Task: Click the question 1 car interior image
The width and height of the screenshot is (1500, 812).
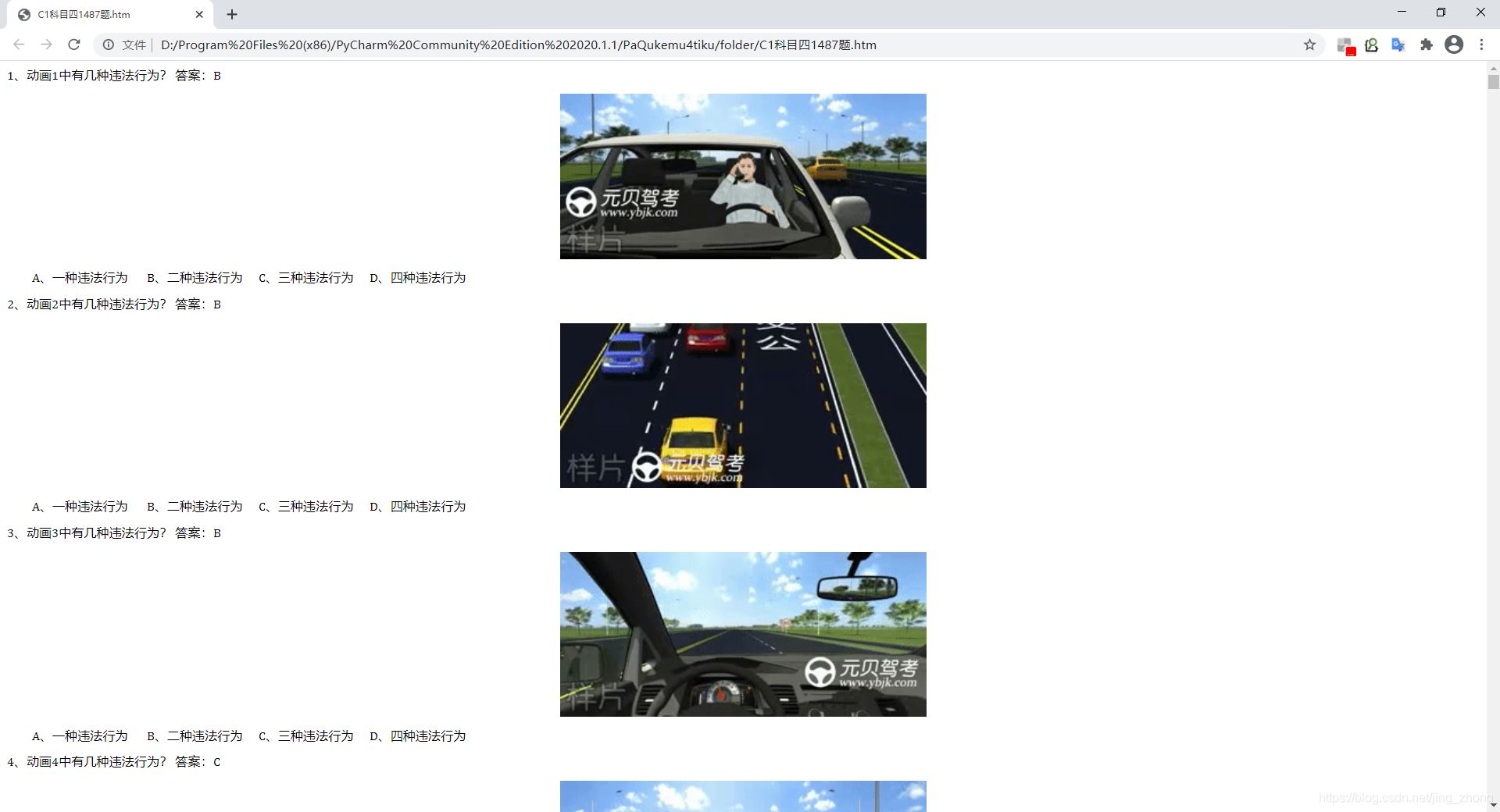Action: pyautogui.click(x=743, y=176)
